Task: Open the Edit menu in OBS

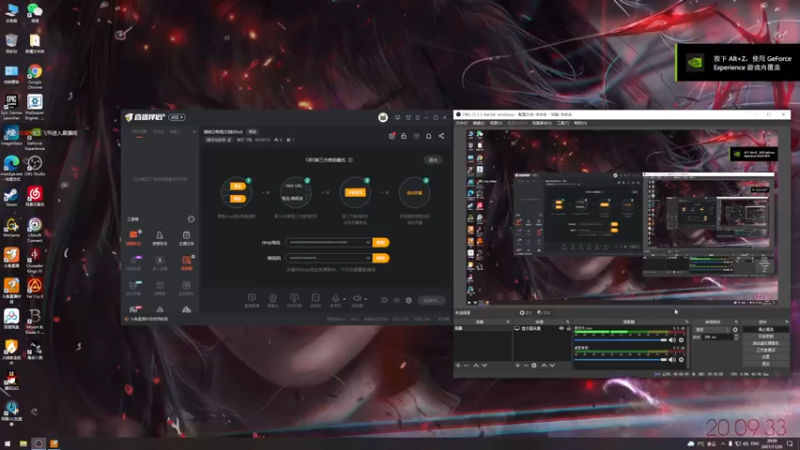Action: [x=479, y=123]
